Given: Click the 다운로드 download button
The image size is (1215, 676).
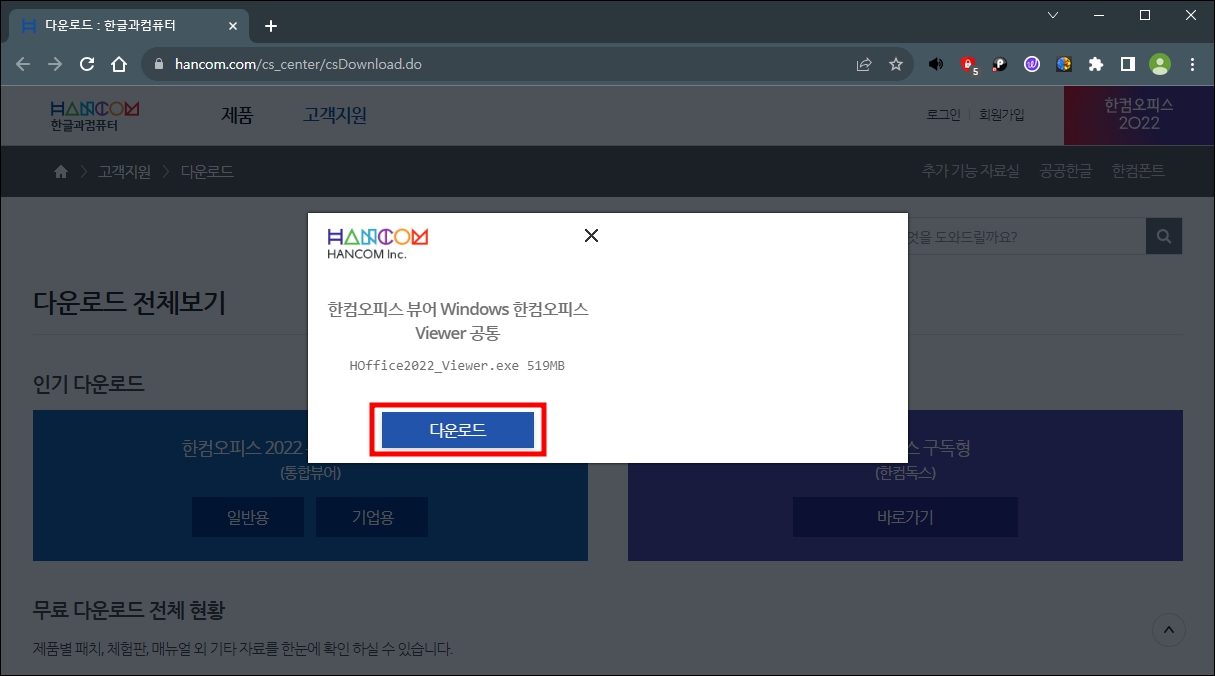Looking at the screenshot, I should pyautogui.click(x=457, y=429).
